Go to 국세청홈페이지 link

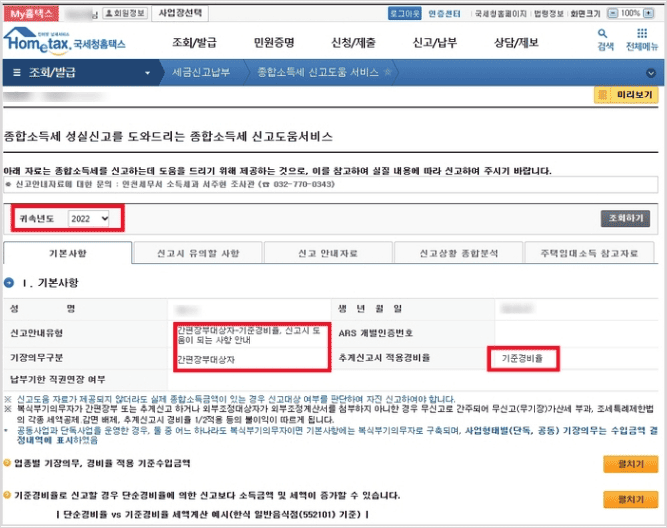pos(501,14)
